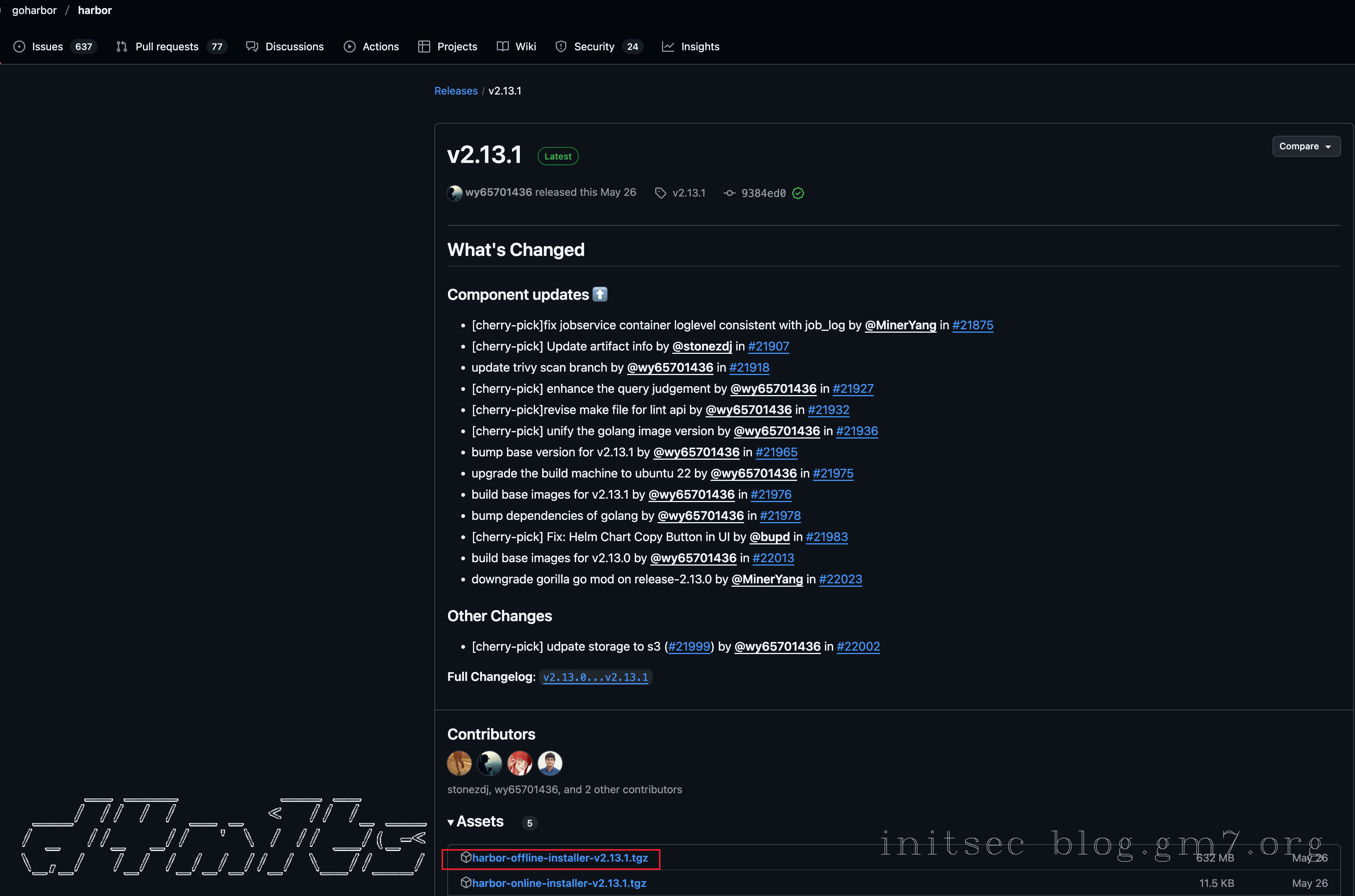The height and width of the screenshot is (896, 1355).
Task: Click wy65701436's avatar beside the release date
Action: [455, 193]
